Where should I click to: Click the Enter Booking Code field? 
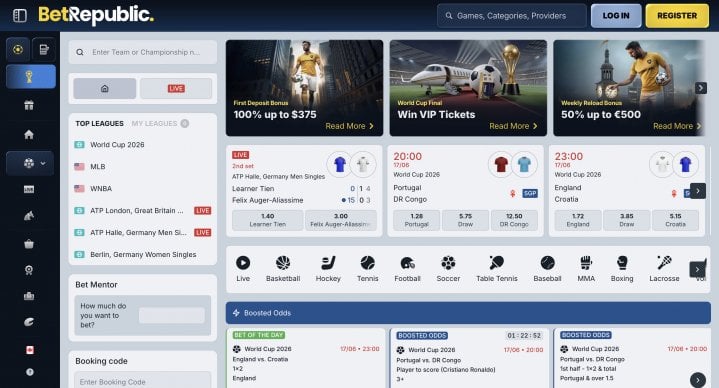point(143,381)
